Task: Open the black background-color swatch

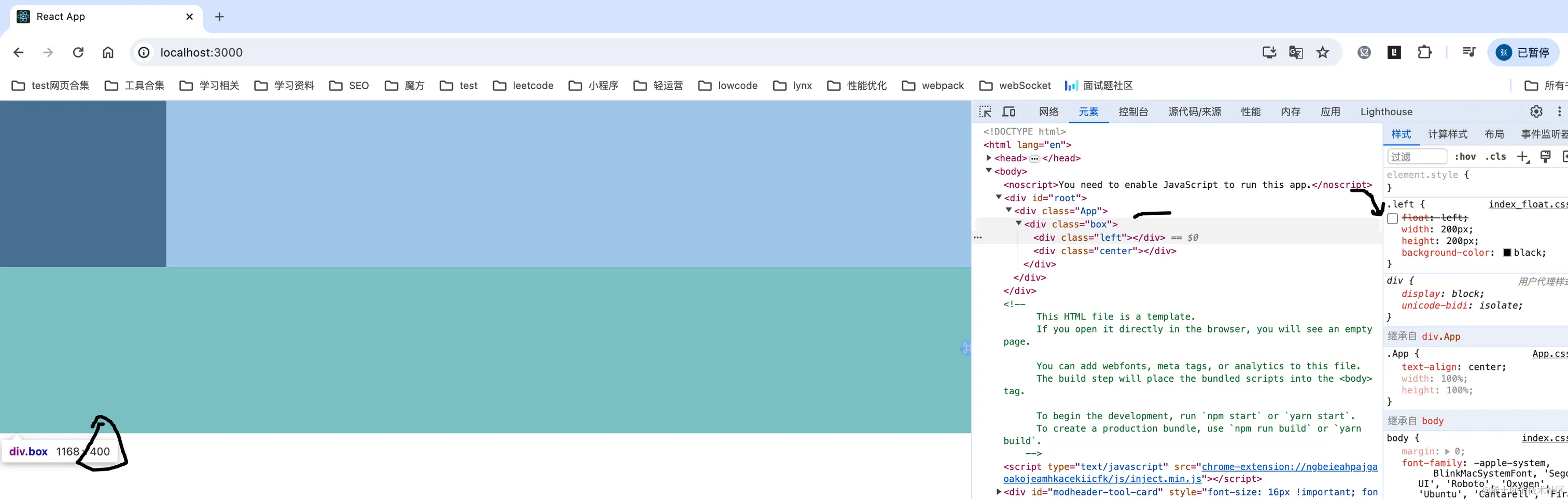Action: pos(1507,252)
